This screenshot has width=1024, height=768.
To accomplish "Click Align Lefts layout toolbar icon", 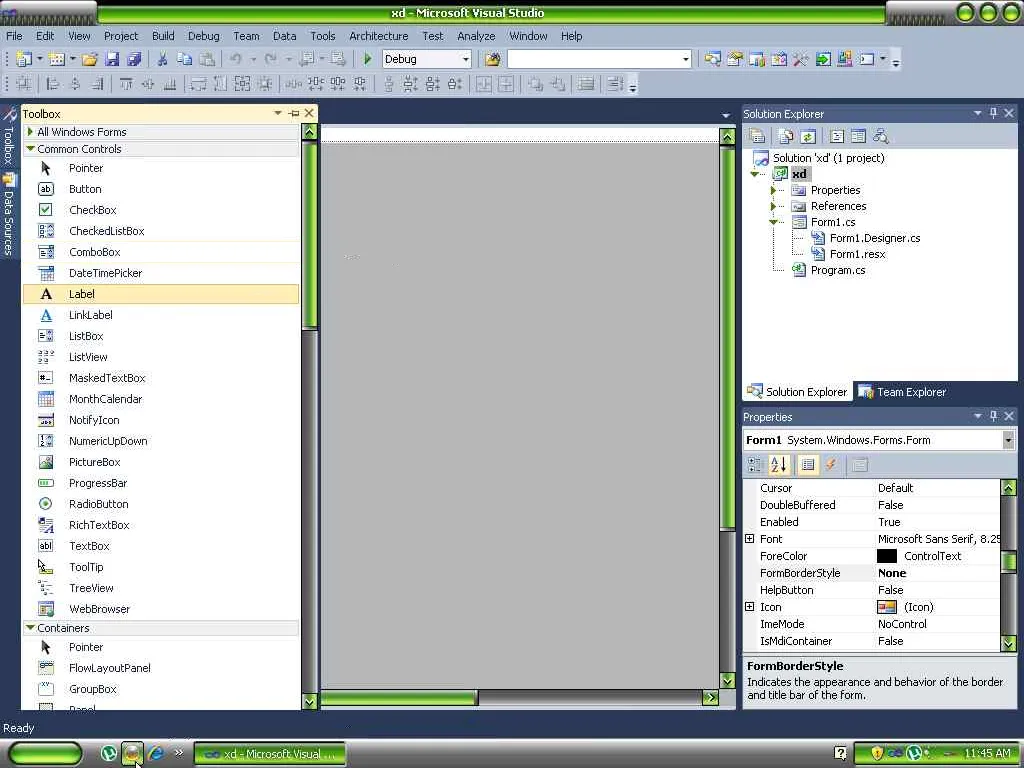I will (x=53, y=84).
